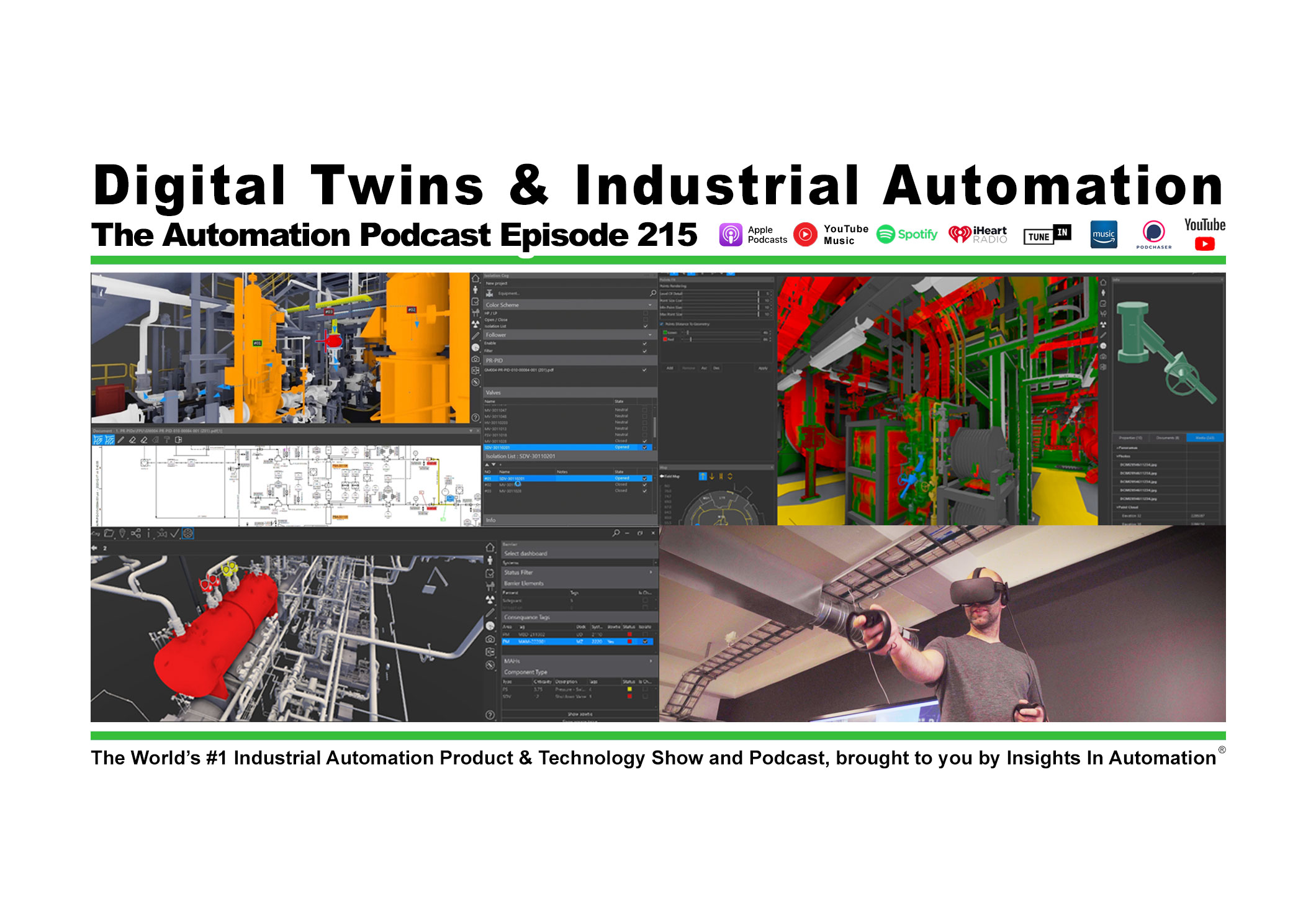Toggle checkbox for the PR-PID pdf document
This screenshot has width=1316, height=919.
click(645, 370)
